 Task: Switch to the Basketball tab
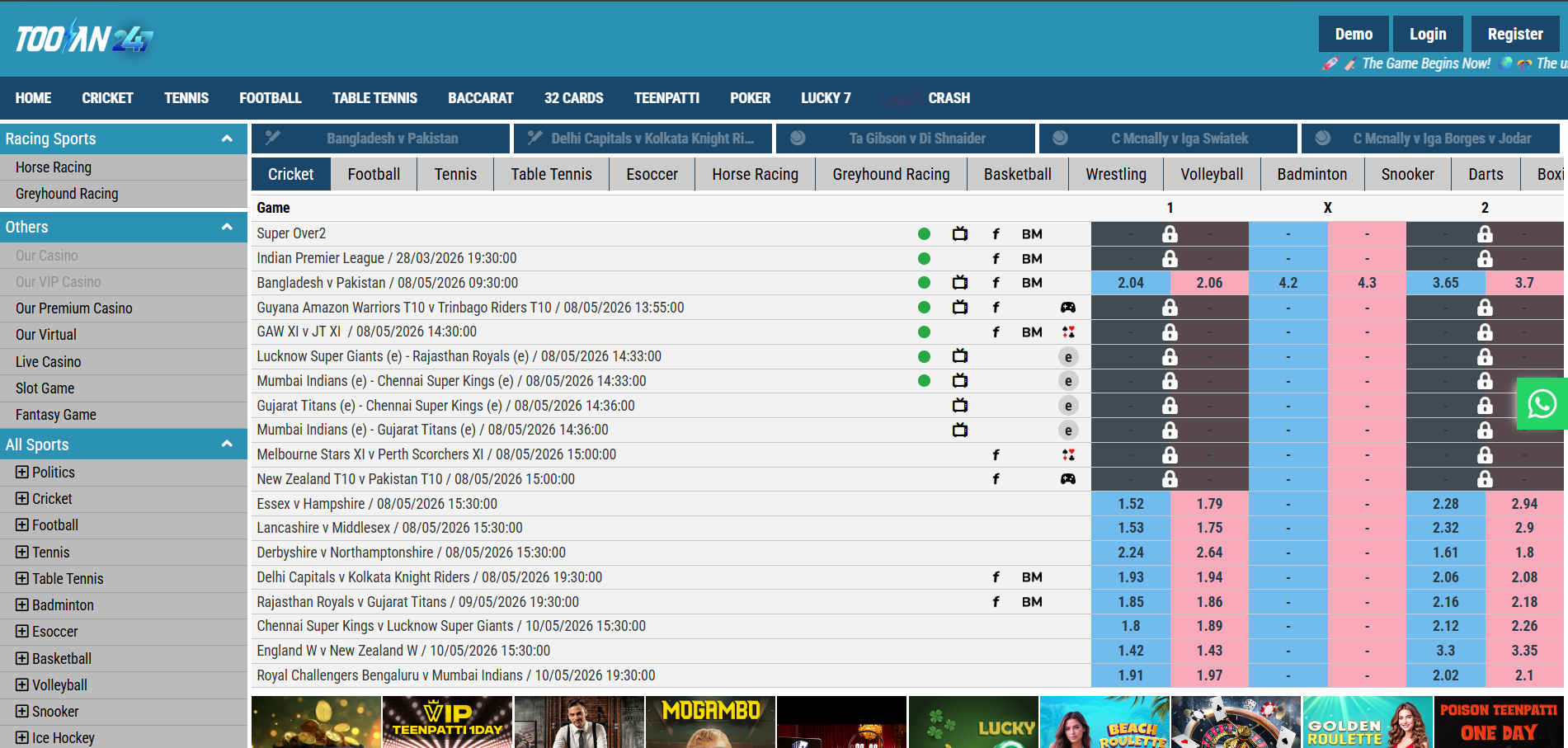coord(1017,174)
